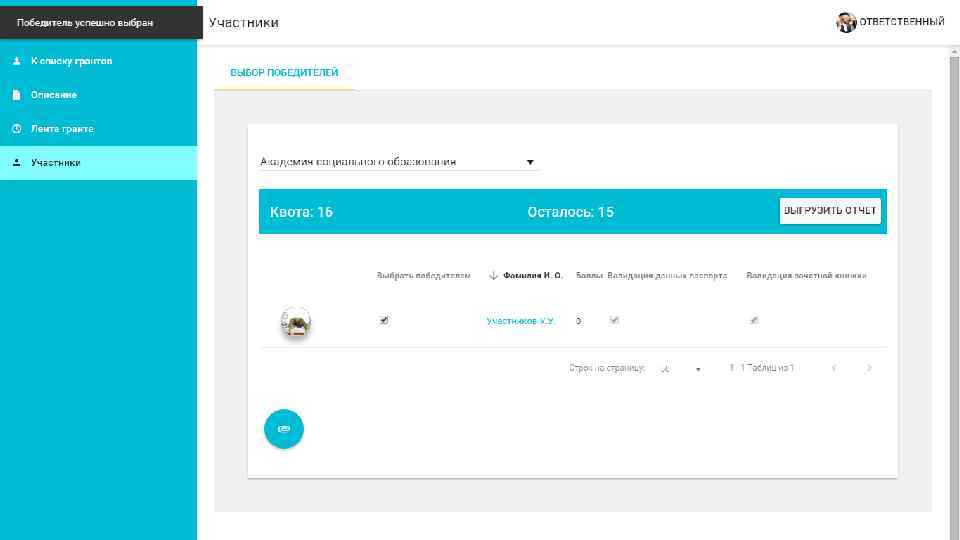Open 'Описание' sidebar item
This screenshot has height=540, width=960.
coord(99,95)
